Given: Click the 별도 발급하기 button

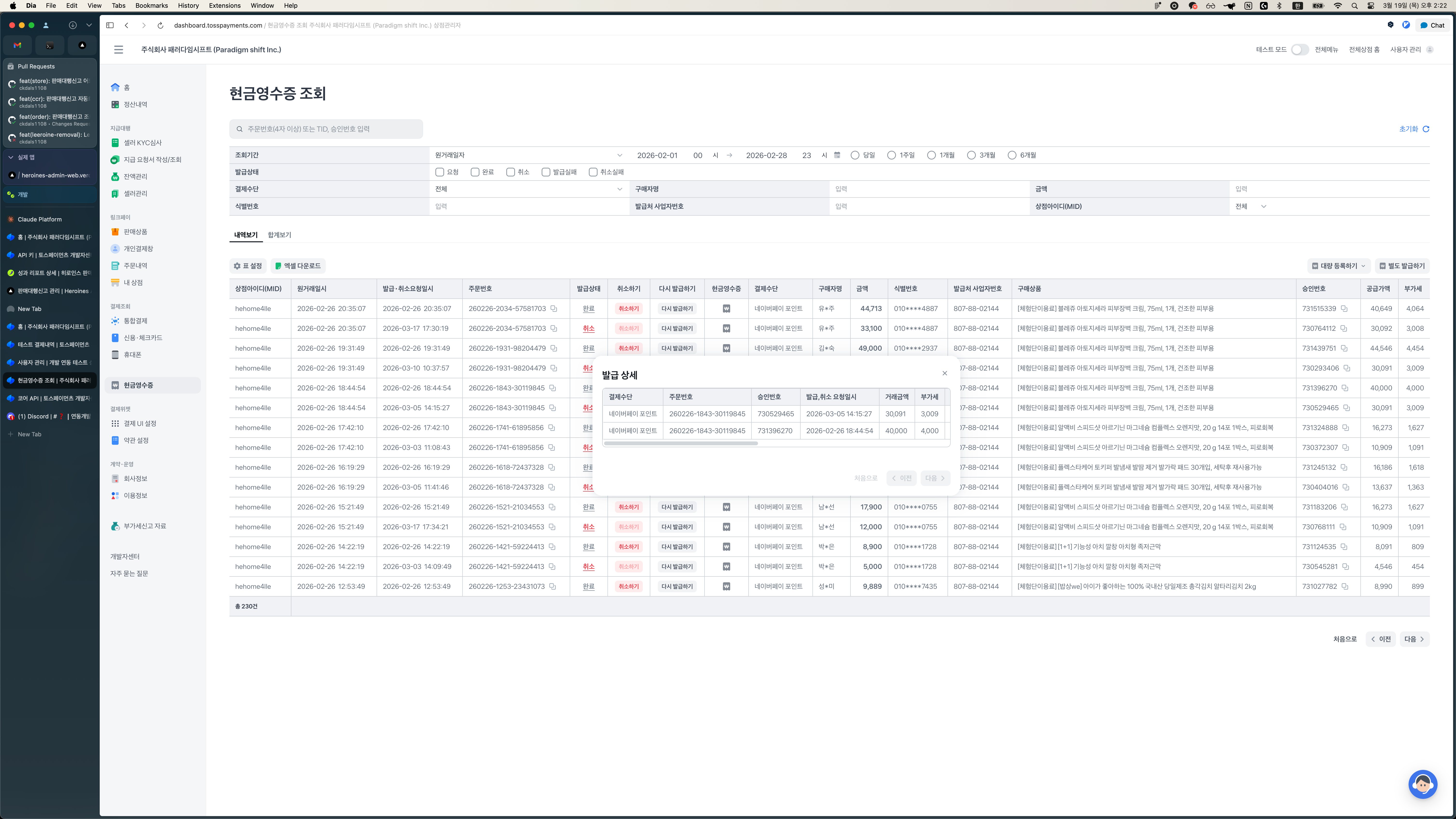Looking at the screenshot, I should pyautogui.click(x=1402, y=266).
